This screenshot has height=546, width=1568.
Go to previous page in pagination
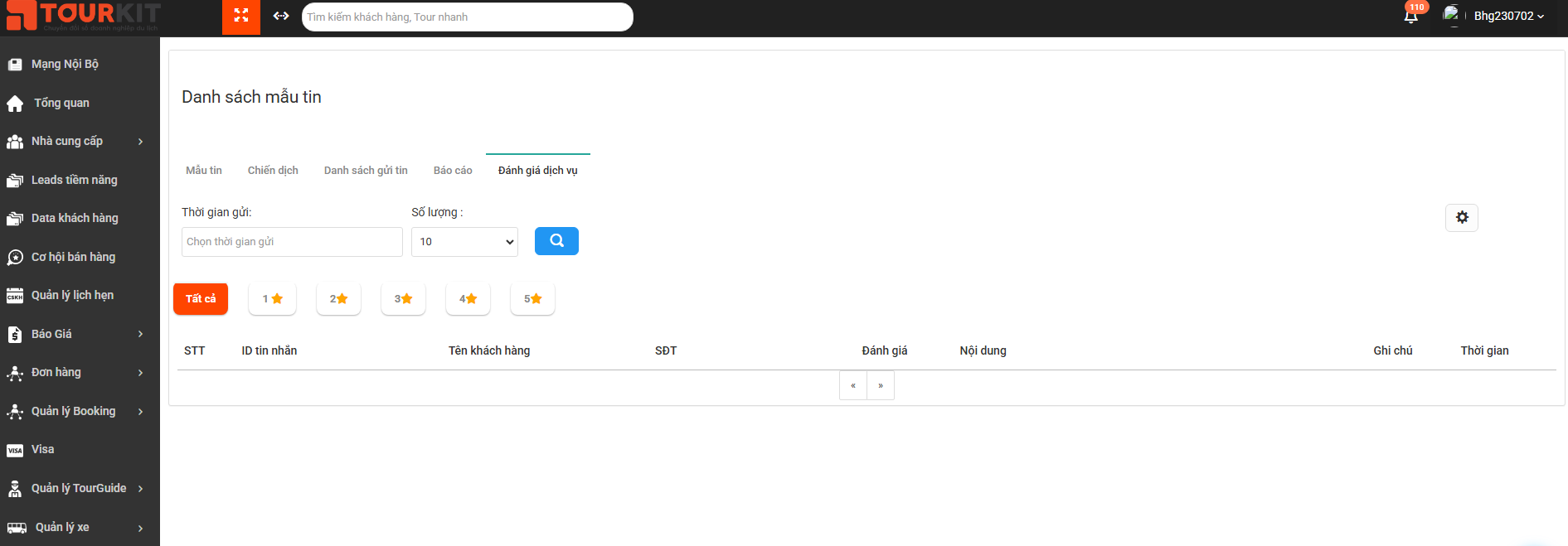[x=853, y=385]
